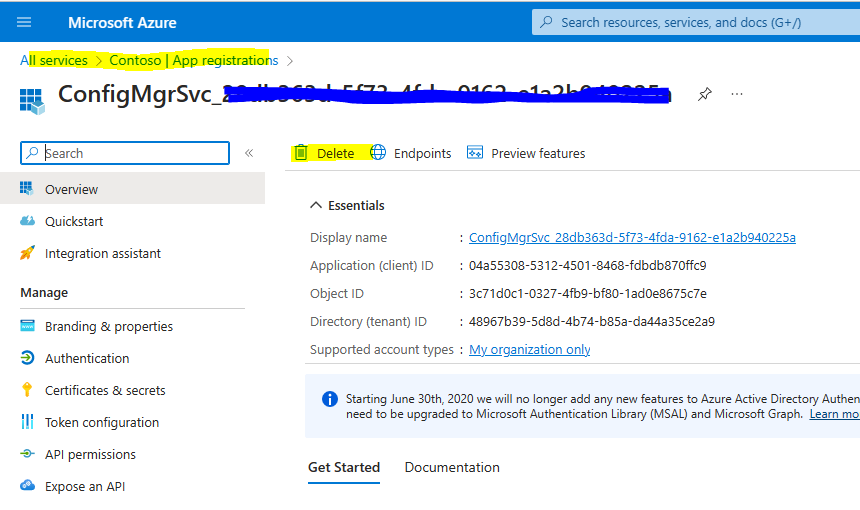Click the Preview features icon

[475, 152]
